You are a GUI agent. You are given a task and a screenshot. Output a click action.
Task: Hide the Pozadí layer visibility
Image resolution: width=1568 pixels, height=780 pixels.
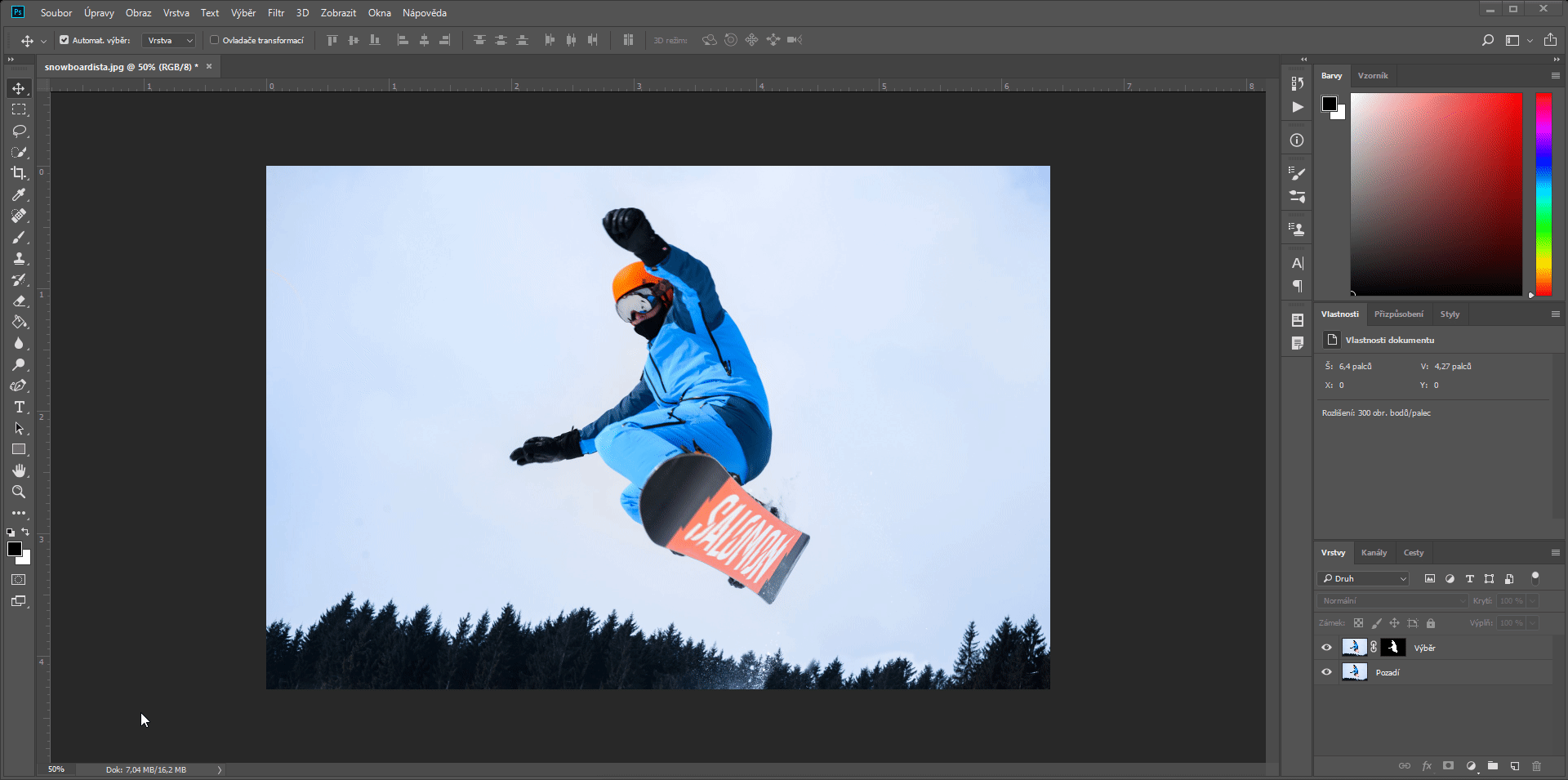(1326, 672)
